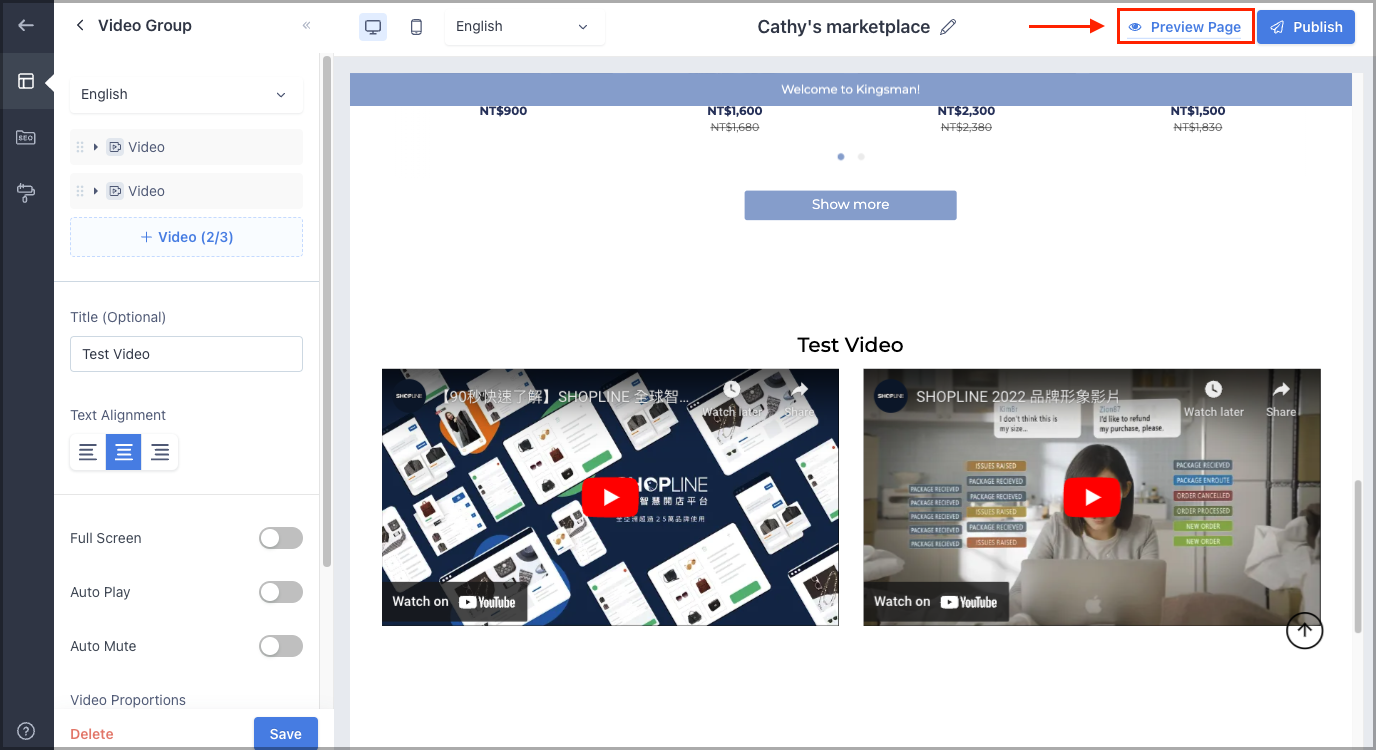Click the + Video (2/3) add button
This screenshot has width=1376, height=750.
(186, 237)
